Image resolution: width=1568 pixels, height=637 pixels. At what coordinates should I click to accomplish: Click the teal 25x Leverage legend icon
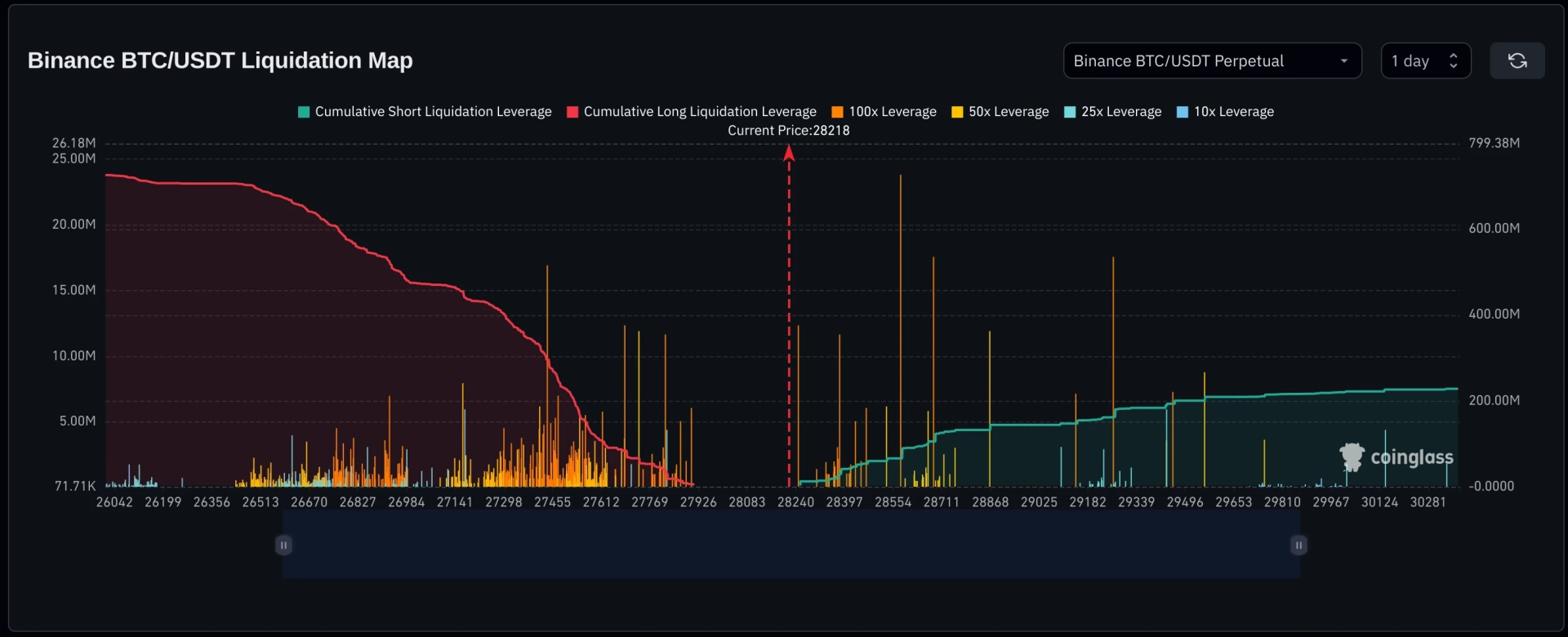point(1070,112)
